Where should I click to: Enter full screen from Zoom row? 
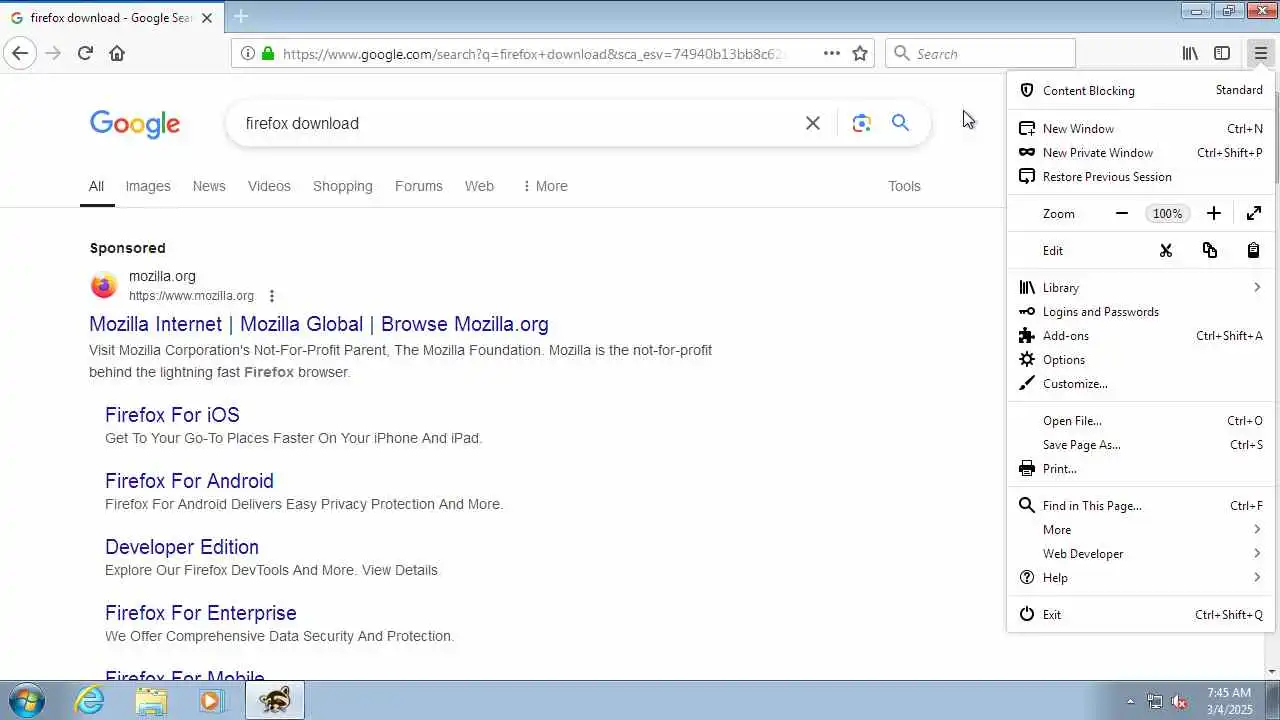(1254, 213)
